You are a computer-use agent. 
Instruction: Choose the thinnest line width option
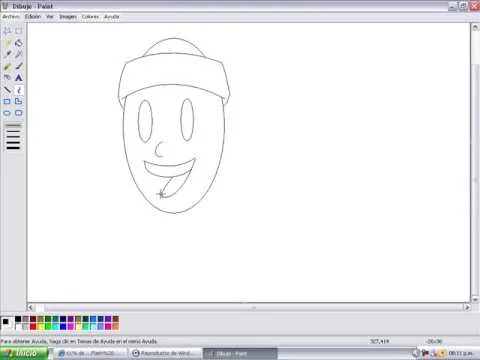point(13,126)
